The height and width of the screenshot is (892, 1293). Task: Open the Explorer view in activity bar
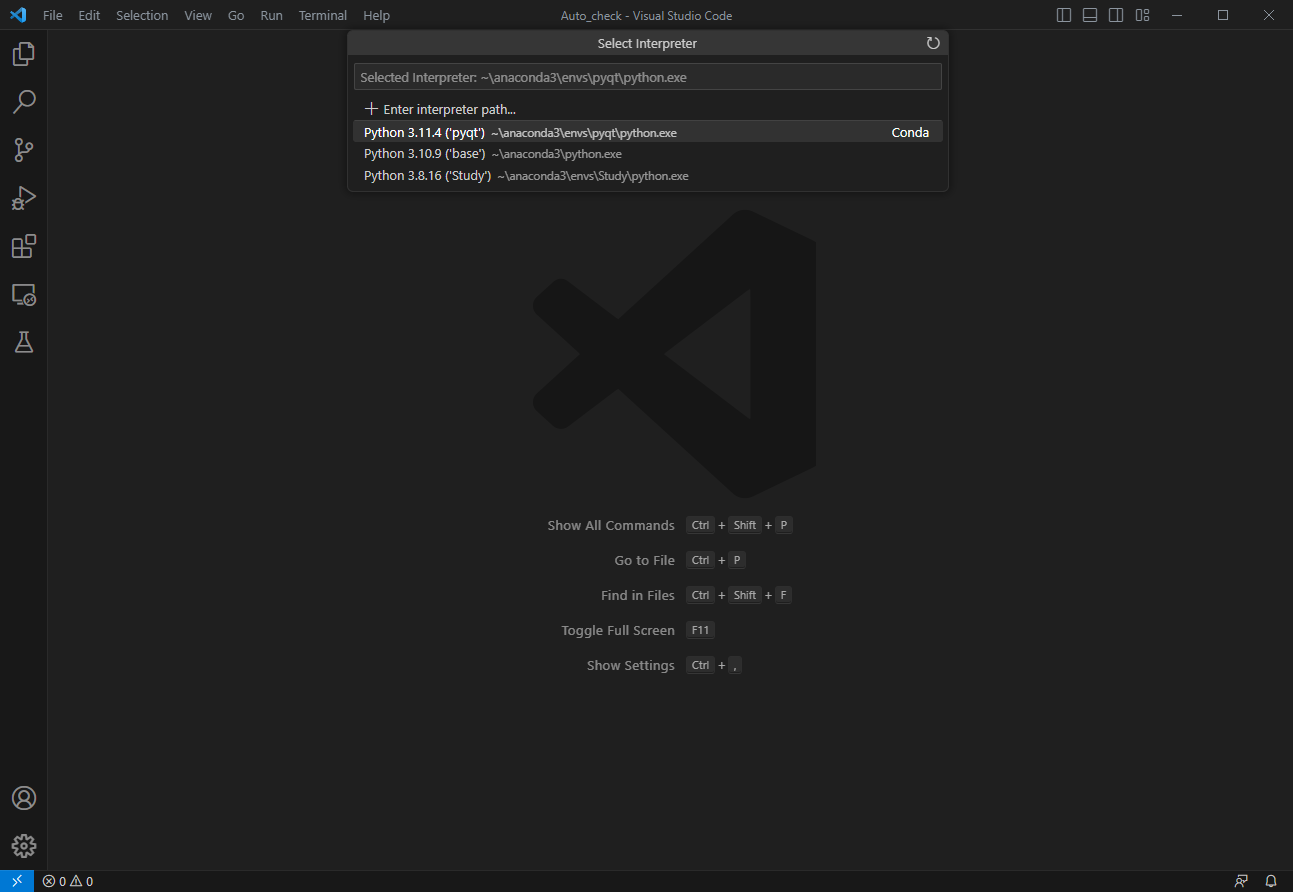coord(24,54)
